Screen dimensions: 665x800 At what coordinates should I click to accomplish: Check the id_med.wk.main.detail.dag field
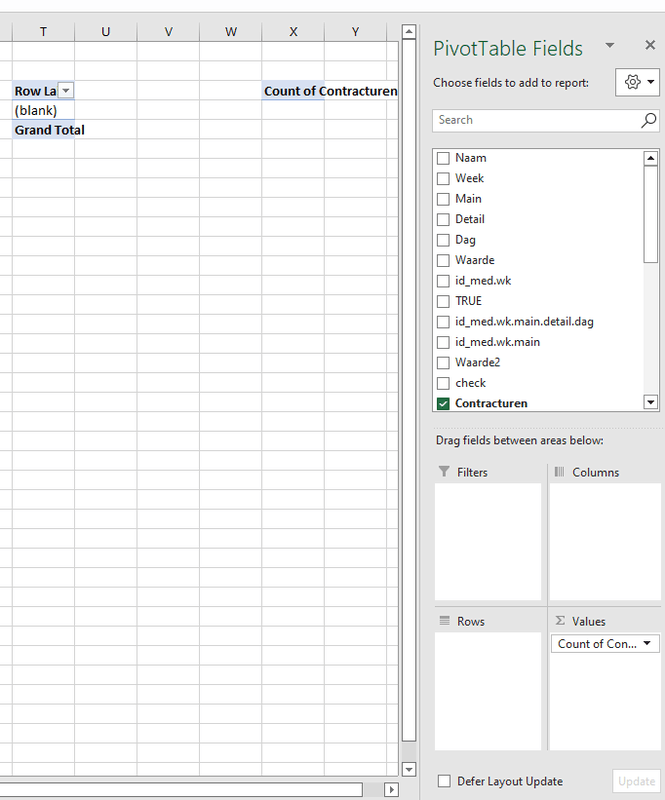tap(443, 322)
